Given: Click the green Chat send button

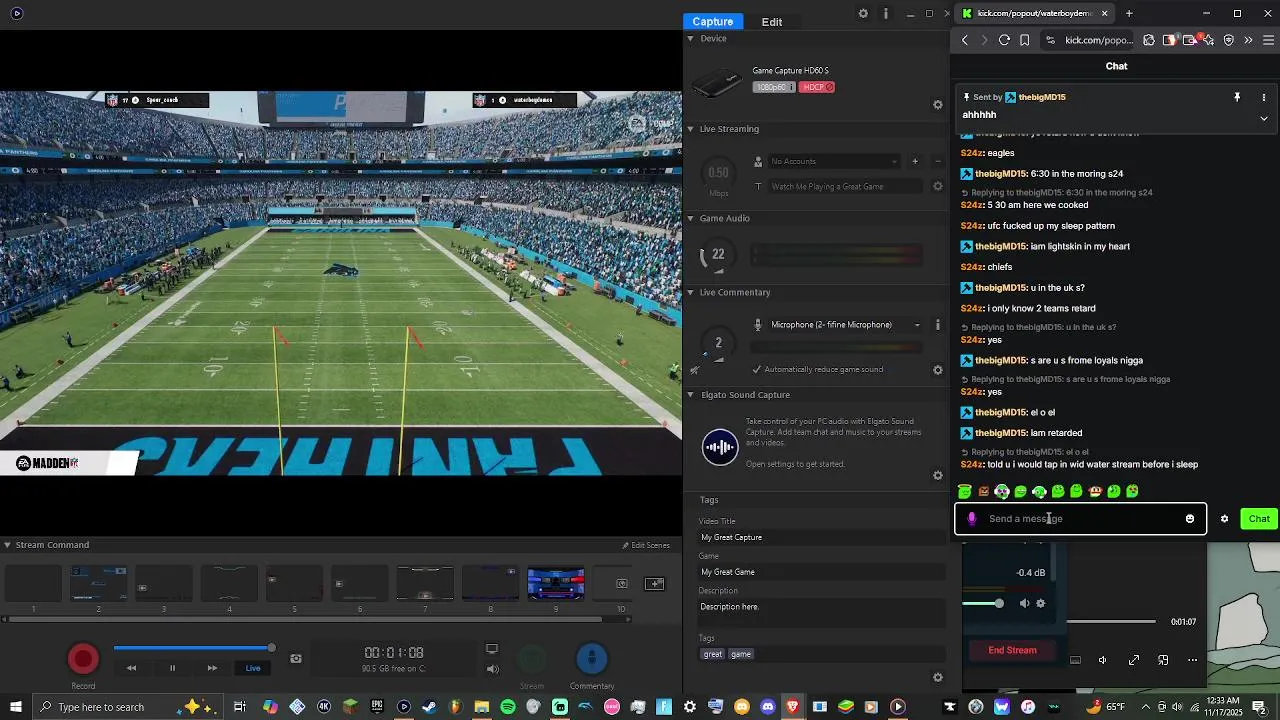Looking at the screenshot, I should [1259, 519].
